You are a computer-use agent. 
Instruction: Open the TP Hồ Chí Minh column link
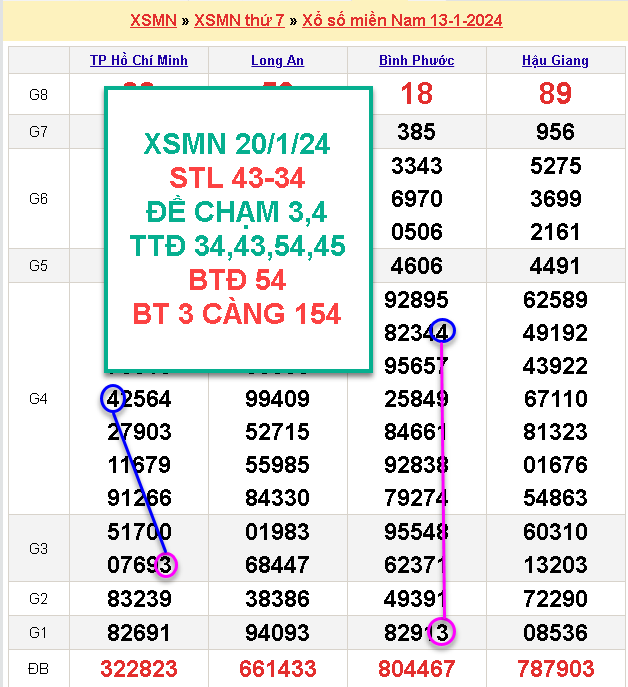coord(139,60)
